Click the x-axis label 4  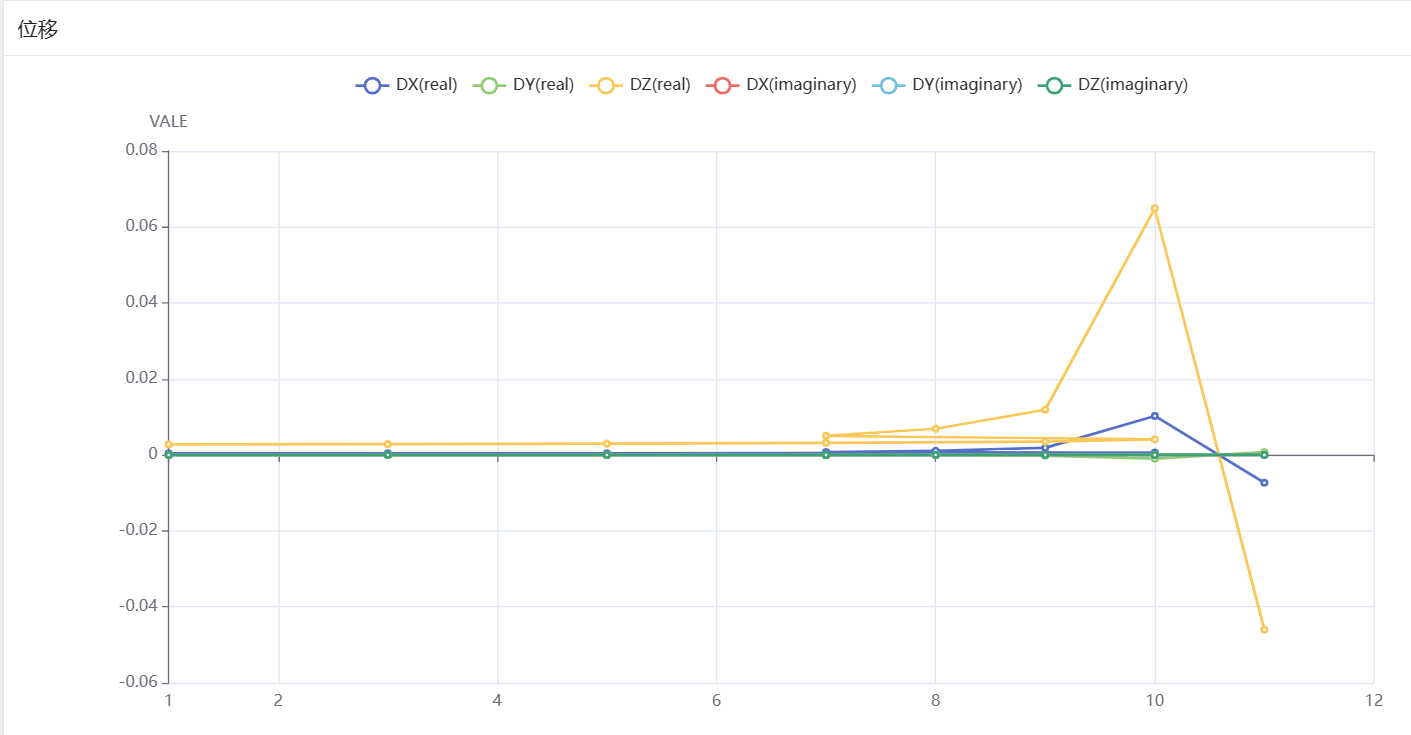pyautogui.click(x=497, y=700)
